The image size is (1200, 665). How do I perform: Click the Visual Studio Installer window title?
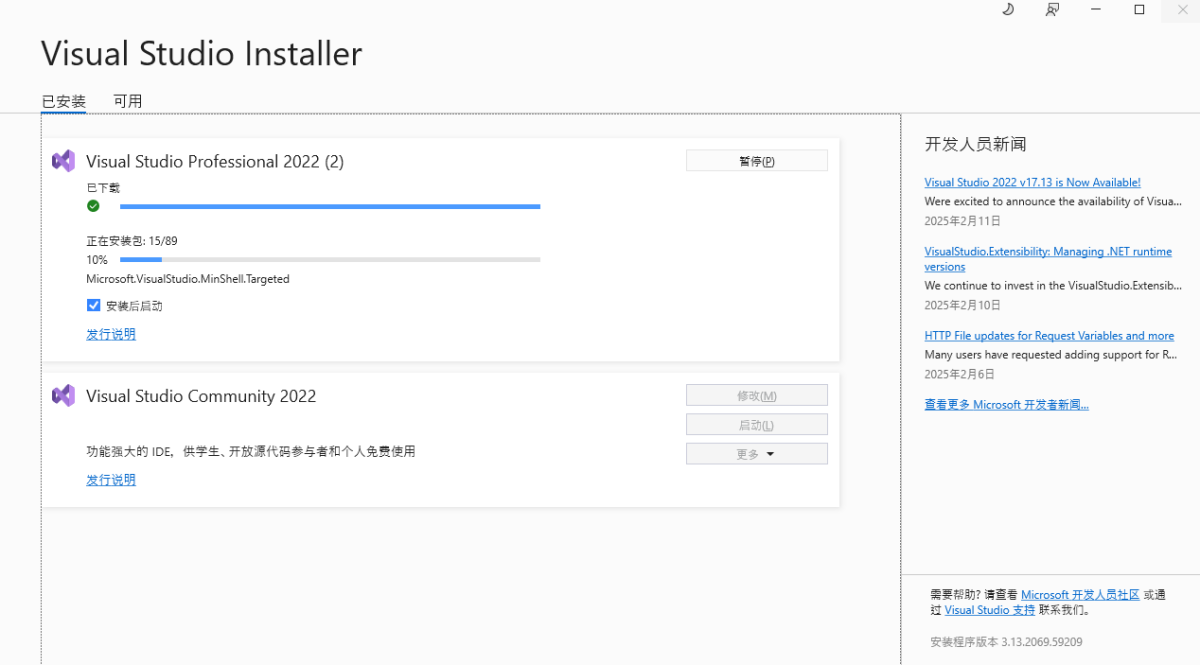pos(202,53)
